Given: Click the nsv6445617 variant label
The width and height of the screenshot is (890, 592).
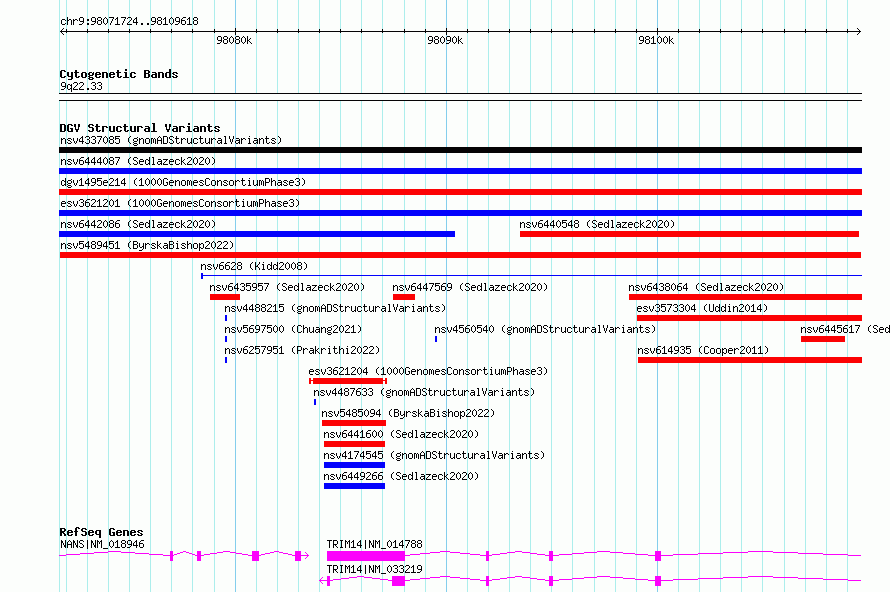Looking at the screenshot, I should (x=845, y=329).
